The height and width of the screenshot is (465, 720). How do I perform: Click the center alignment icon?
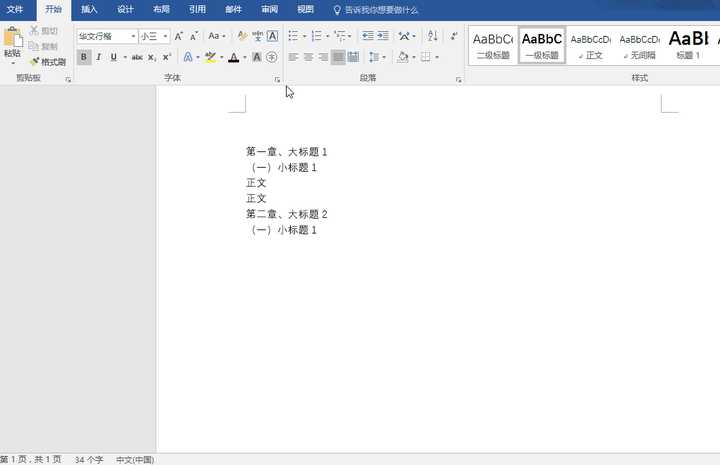coord(308,57)
